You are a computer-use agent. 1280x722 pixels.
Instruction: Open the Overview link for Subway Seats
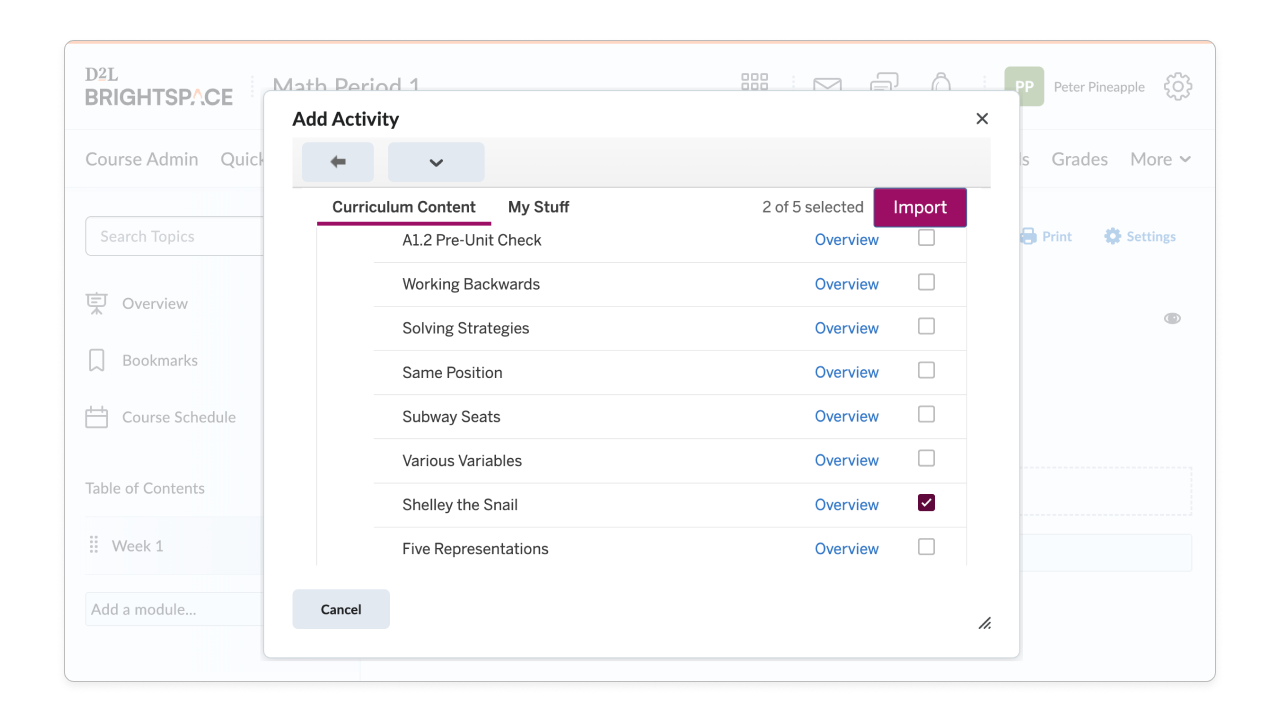pos(846,416)
